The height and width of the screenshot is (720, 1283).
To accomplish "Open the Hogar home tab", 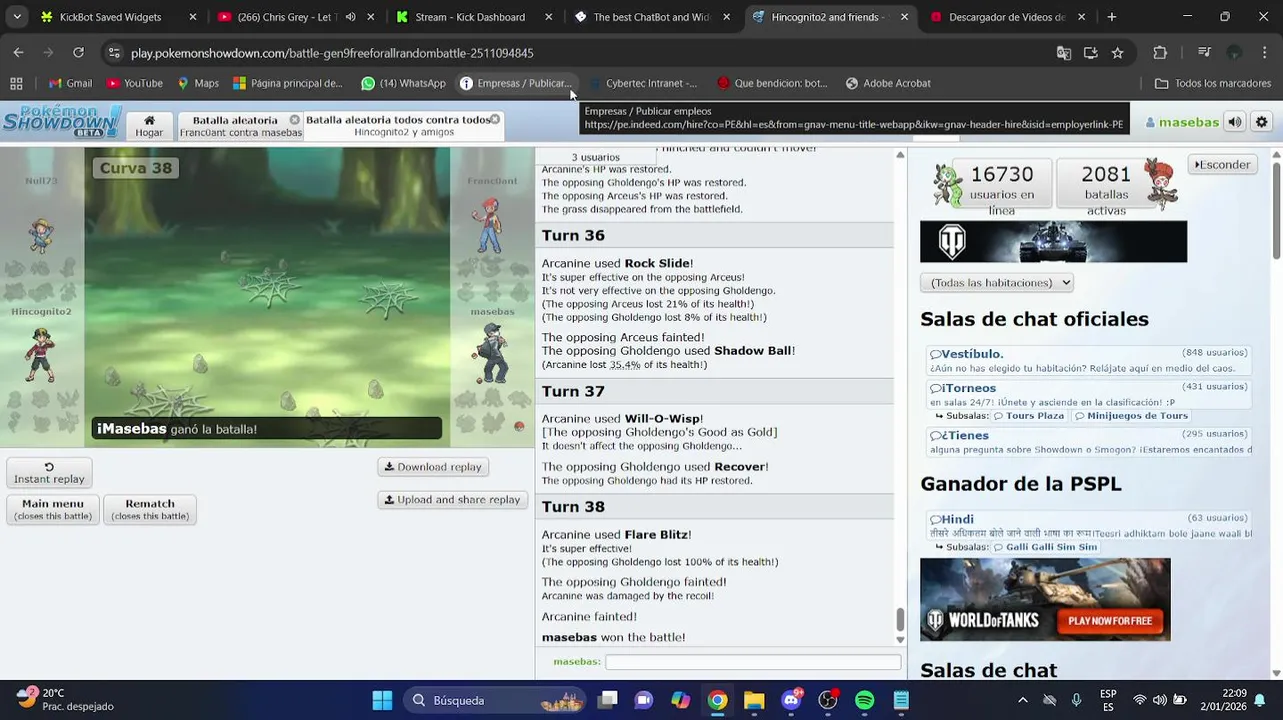I will pos(149,126).
